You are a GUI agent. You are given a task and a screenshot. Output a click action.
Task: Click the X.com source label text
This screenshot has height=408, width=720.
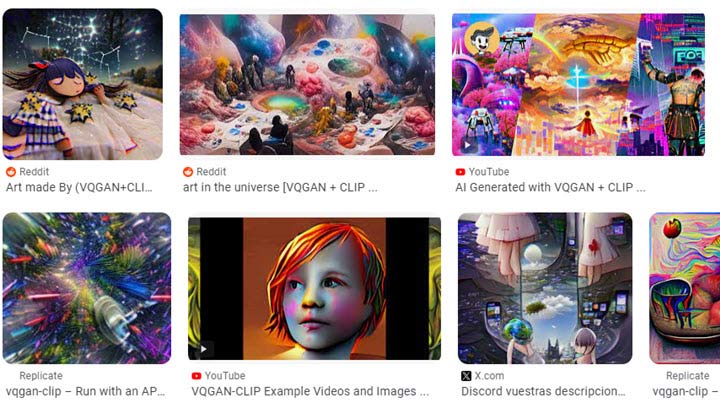489,376
